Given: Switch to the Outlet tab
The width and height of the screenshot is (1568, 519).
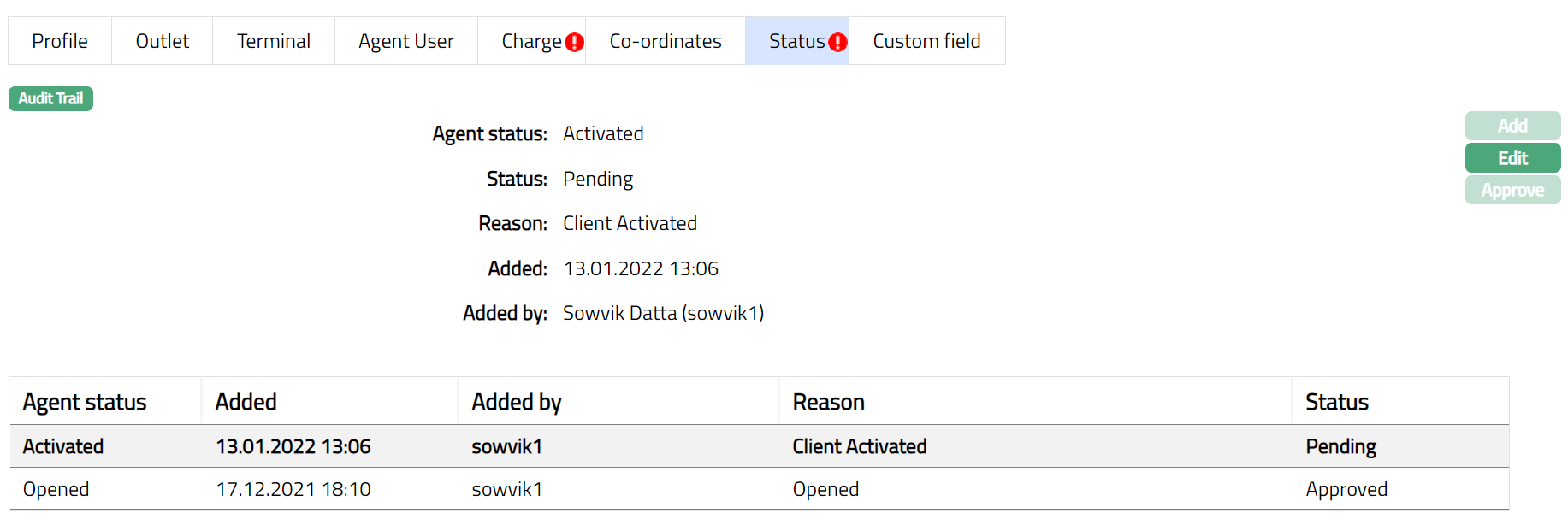Looking at the screenshot, I should coord(162,41).
